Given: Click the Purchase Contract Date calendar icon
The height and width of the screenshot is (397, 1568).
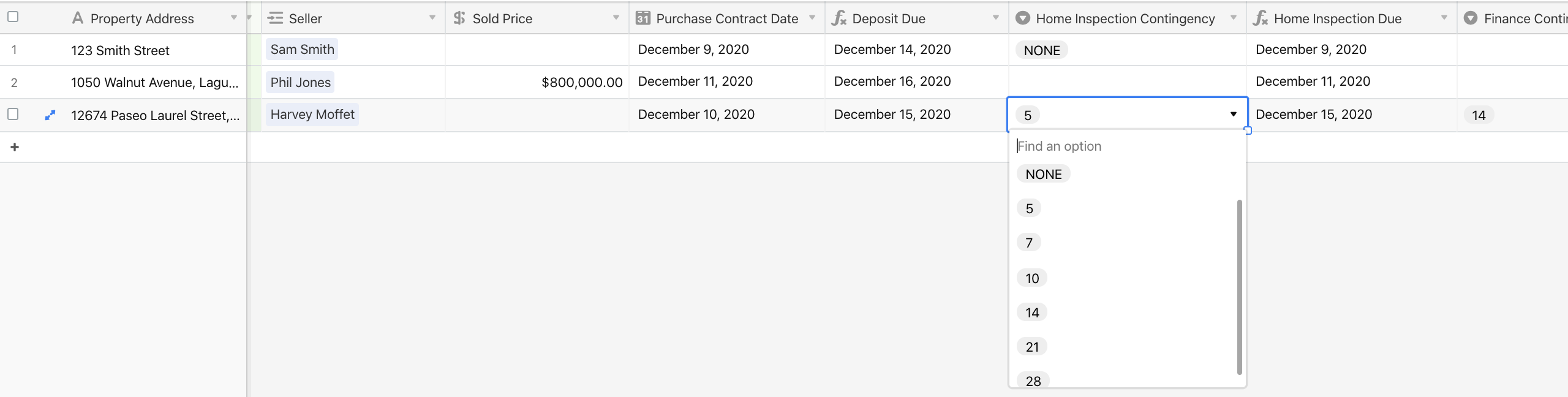Looking at the screenshot, I should point(643,18).
